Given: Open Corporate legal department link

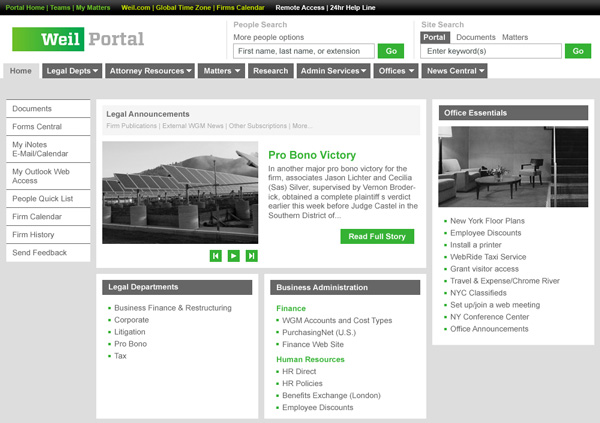Looking at the screenshot, I should click(132, 320).
